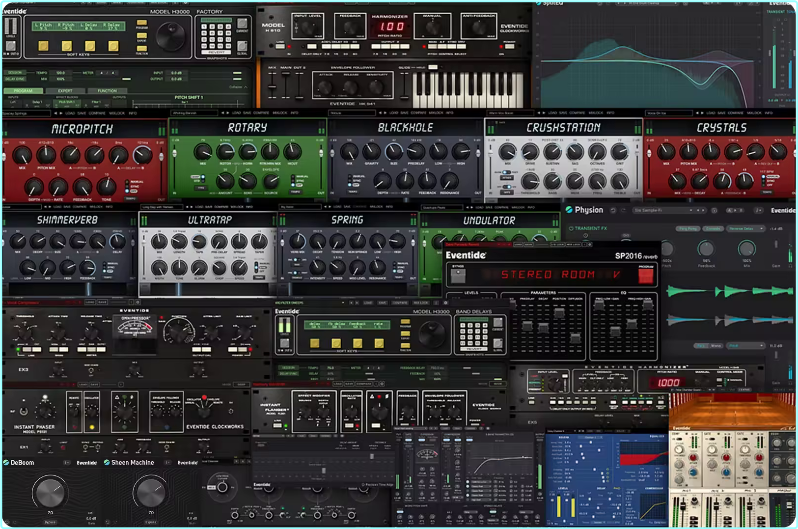The height and width of the screenshot is (529, 798).
Task: Open the Crystals preset name field
Action: (669, 113)
